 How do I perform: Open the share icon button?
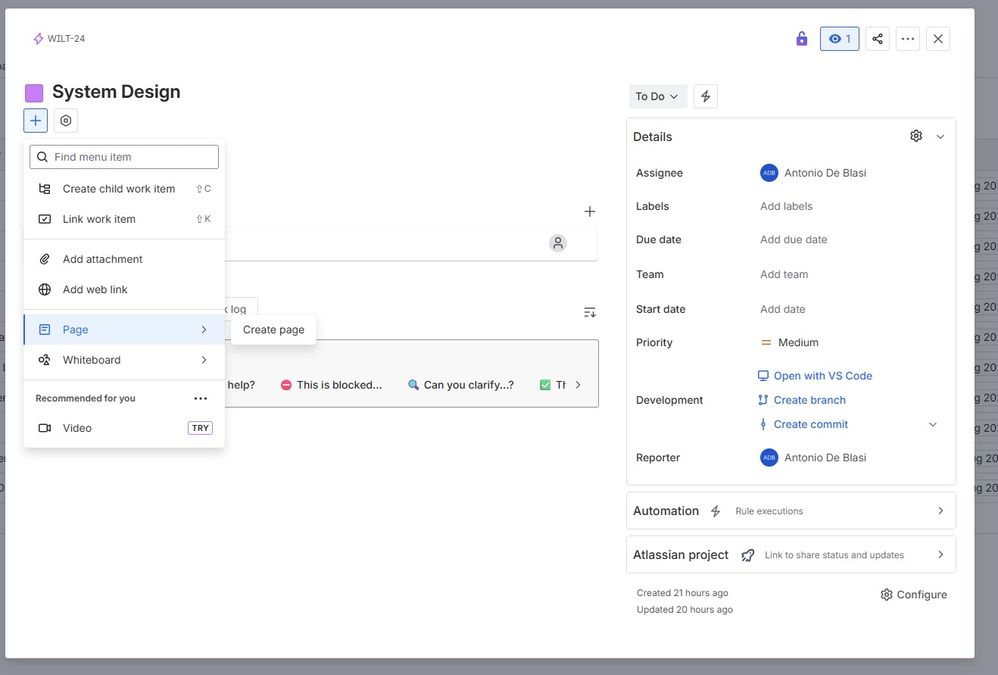(x=877, y=39)
